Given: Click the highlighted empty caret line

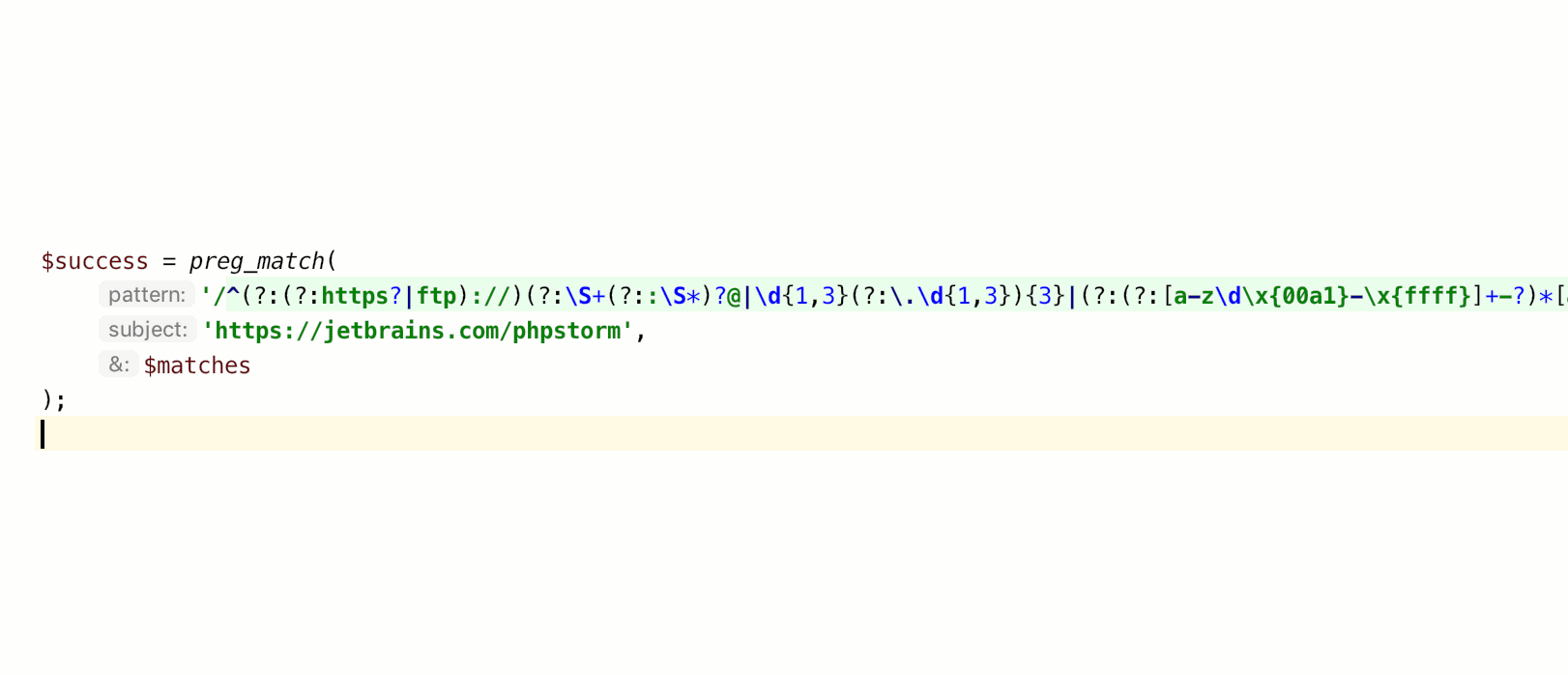Looking at the screenshot, I should (800, 433).
